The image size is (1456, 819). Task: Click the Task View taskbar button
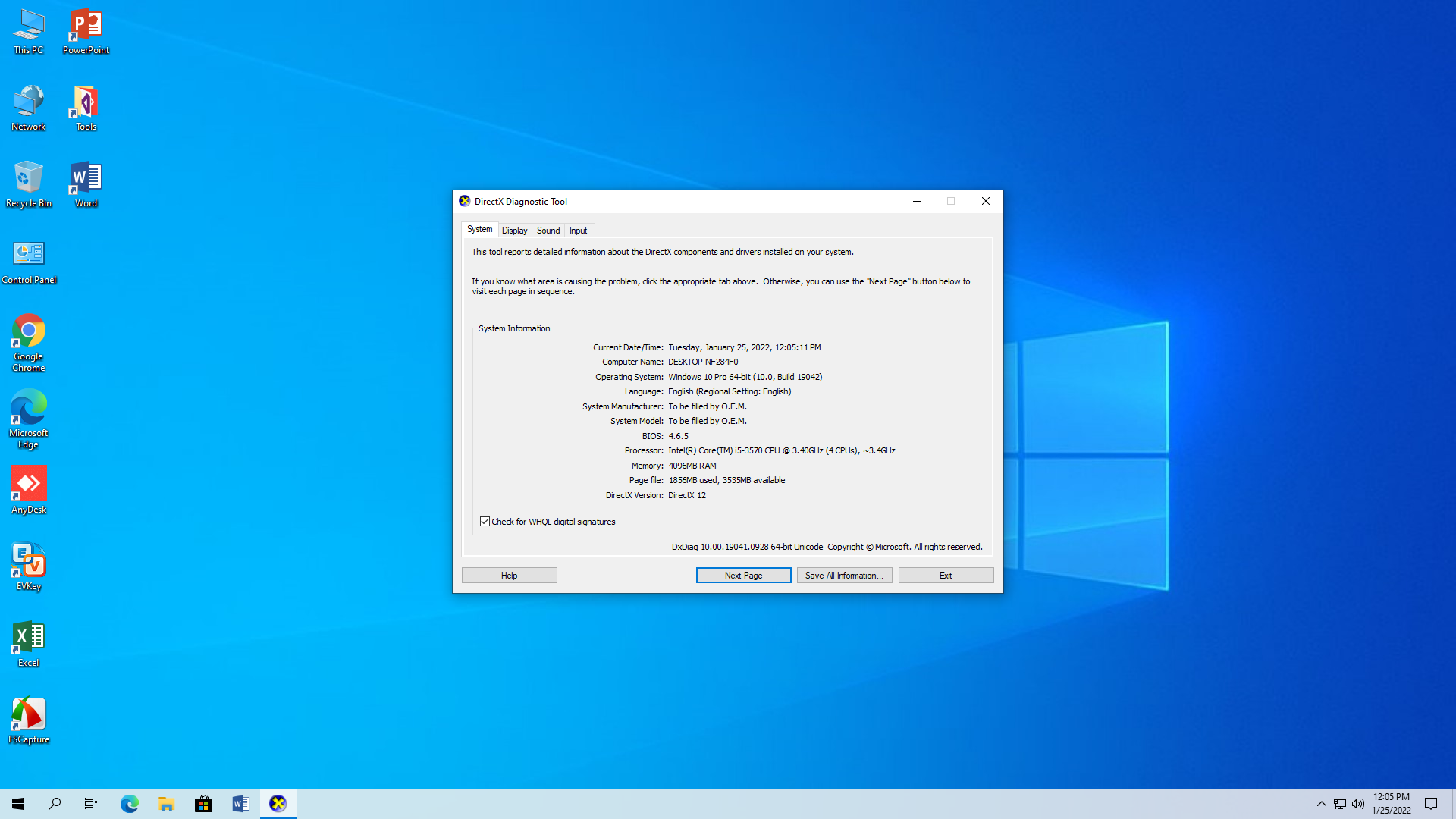[91, 804]
